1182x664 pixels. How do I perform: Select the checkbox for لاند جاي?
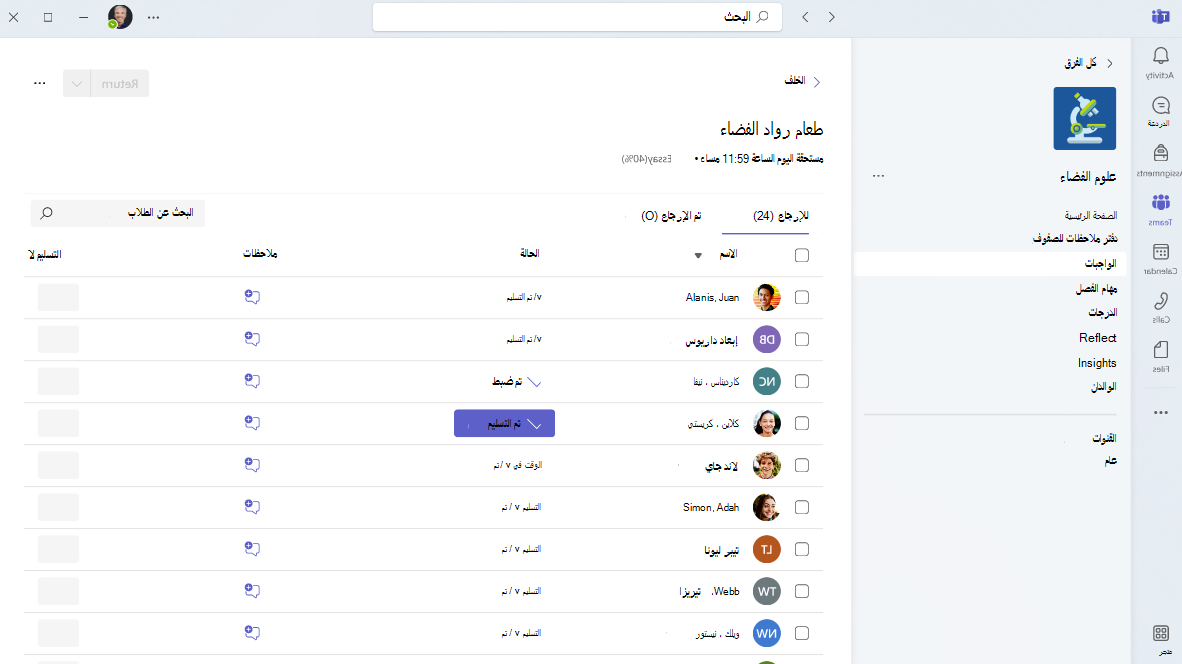[802, 466]
